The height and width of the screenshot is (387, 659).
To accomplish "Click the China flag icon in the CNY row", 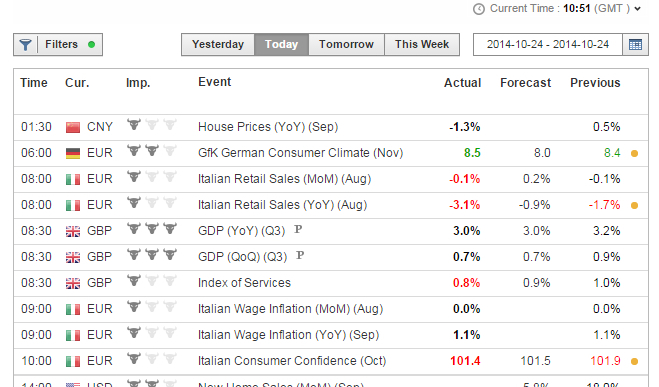I will tap(73, 127).
